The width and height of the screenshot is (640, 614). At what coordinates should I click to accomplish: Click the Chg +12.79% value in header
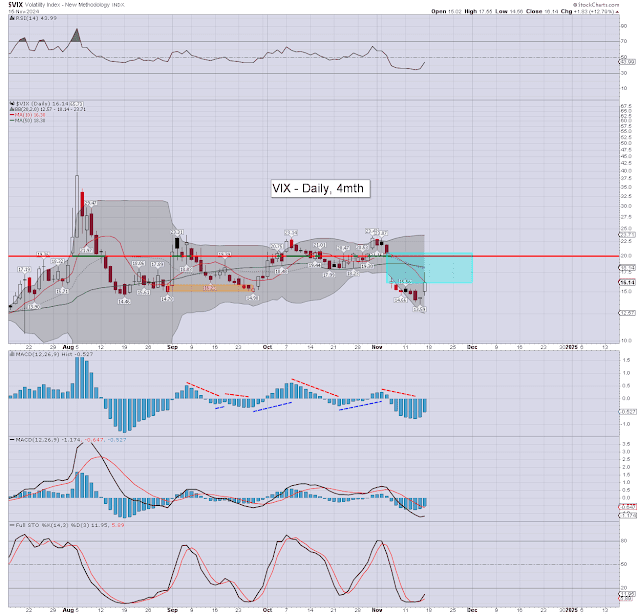pos(594,11)
